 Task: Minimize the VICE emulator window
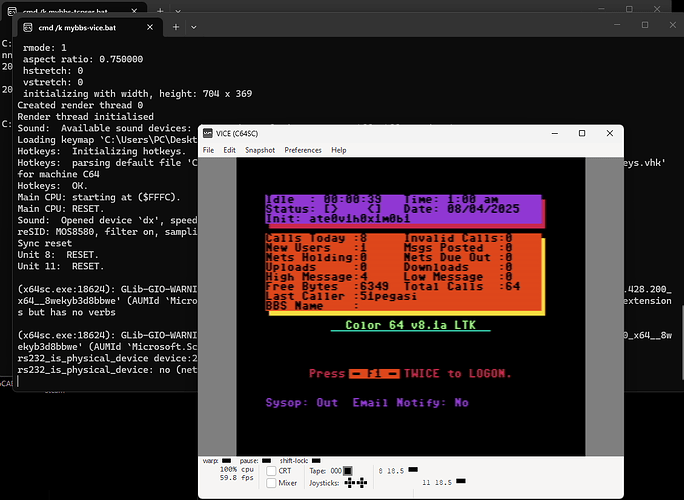click(x=555, y=134)
